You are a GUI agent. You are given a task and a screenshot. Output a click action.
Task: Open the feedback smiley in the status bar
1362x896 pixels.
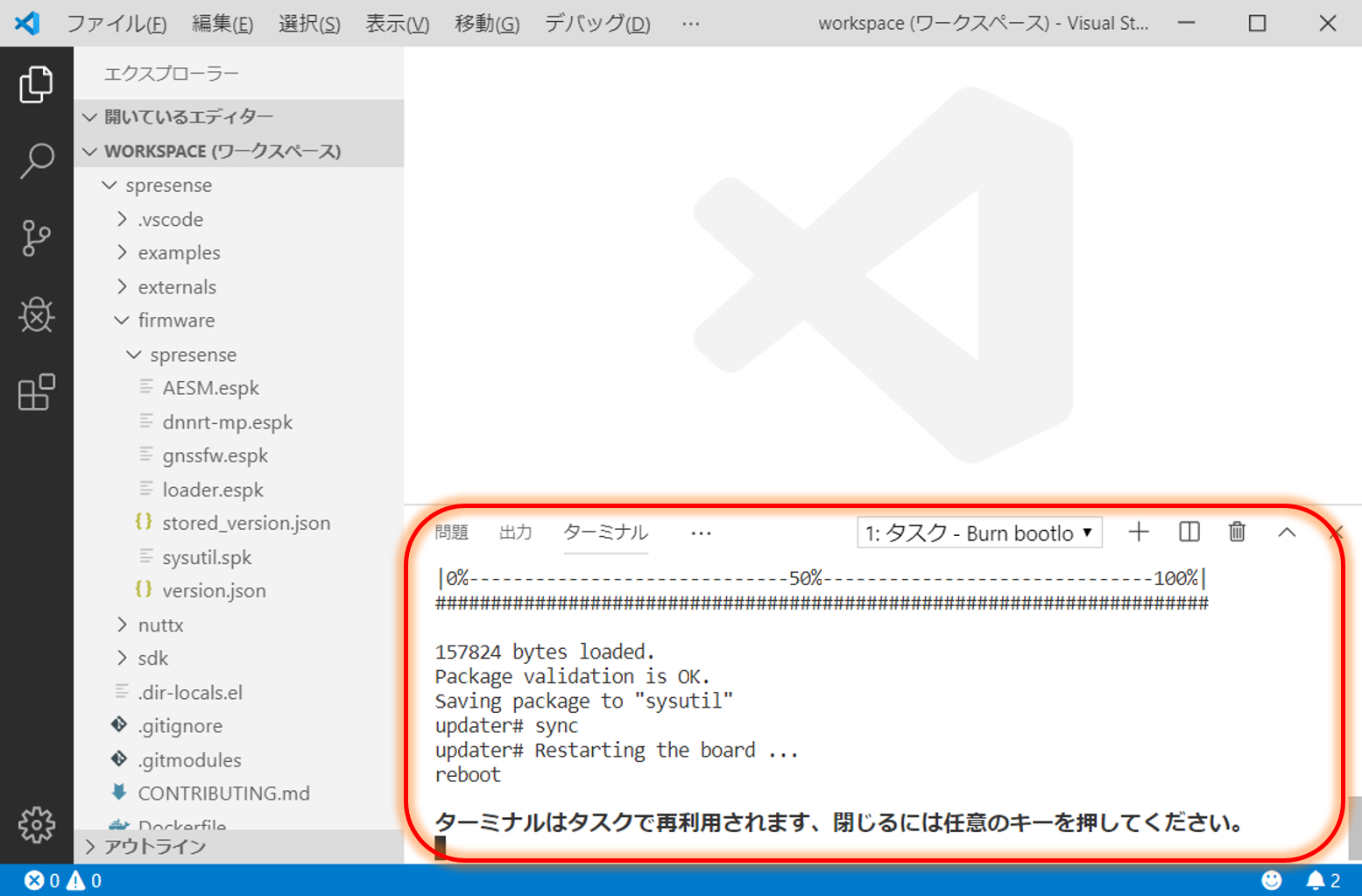pyautogui.click(x=1271, y=880)
